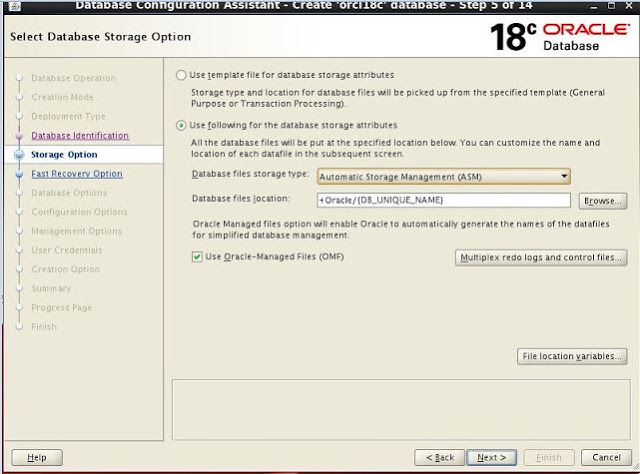Open Database files storage type dropdown
Viewport: 640px width, 474px height.
(x=443, y=176)
